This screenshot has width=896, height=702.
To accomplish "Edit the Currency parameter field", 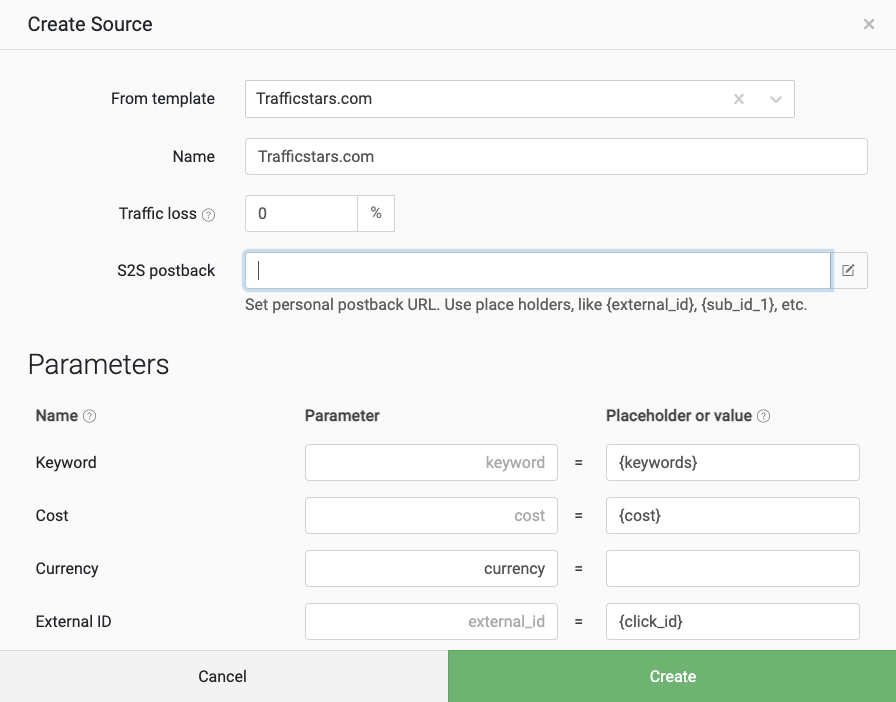I will click(431, 569).
